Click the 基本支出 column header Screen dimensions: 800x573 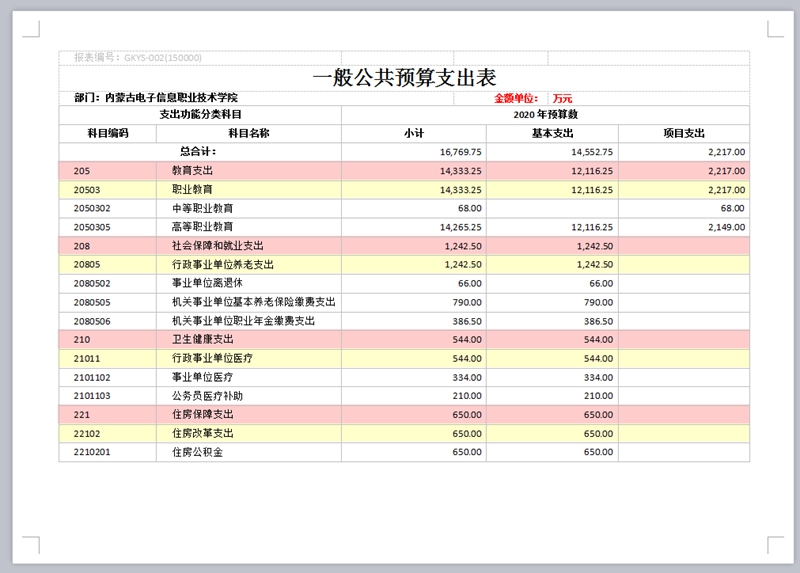552,133
